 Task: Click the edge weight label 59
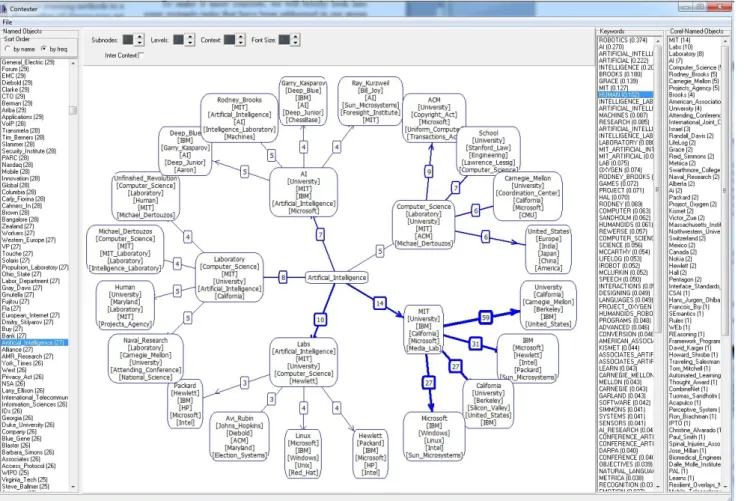coord(485,317)
